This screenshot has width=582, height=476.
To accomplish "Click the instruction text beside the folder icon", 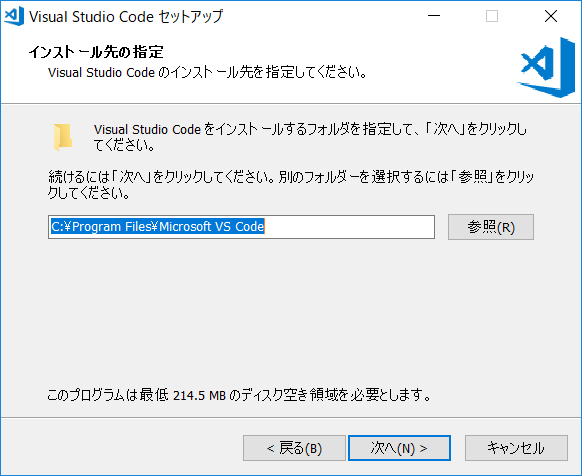I will 310,137.
